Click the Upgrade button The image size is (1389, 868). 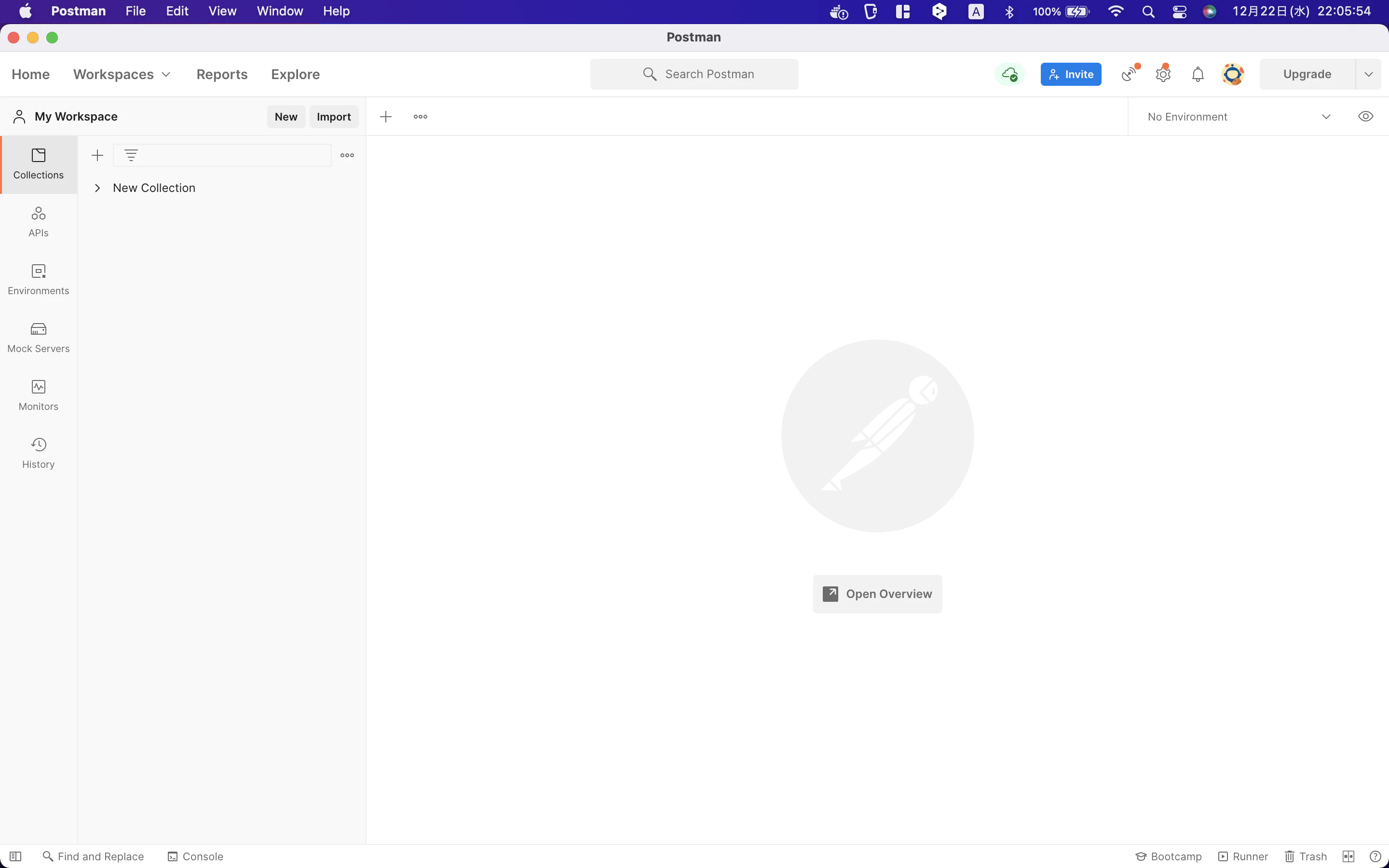[1307, 74]
